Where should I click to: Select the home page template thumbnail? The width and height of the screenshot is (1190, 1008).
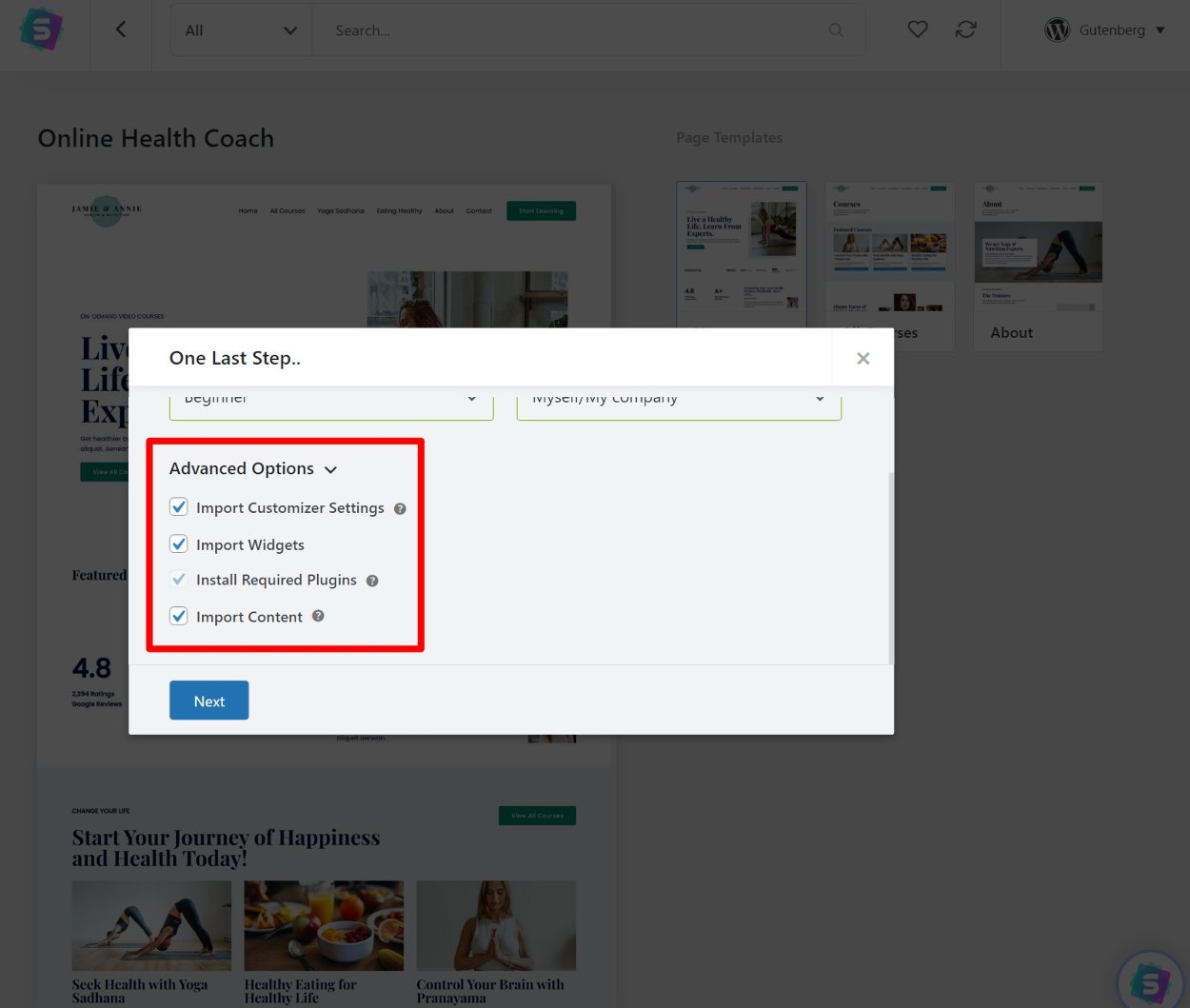pyautogui.click(x=742, y=254)
